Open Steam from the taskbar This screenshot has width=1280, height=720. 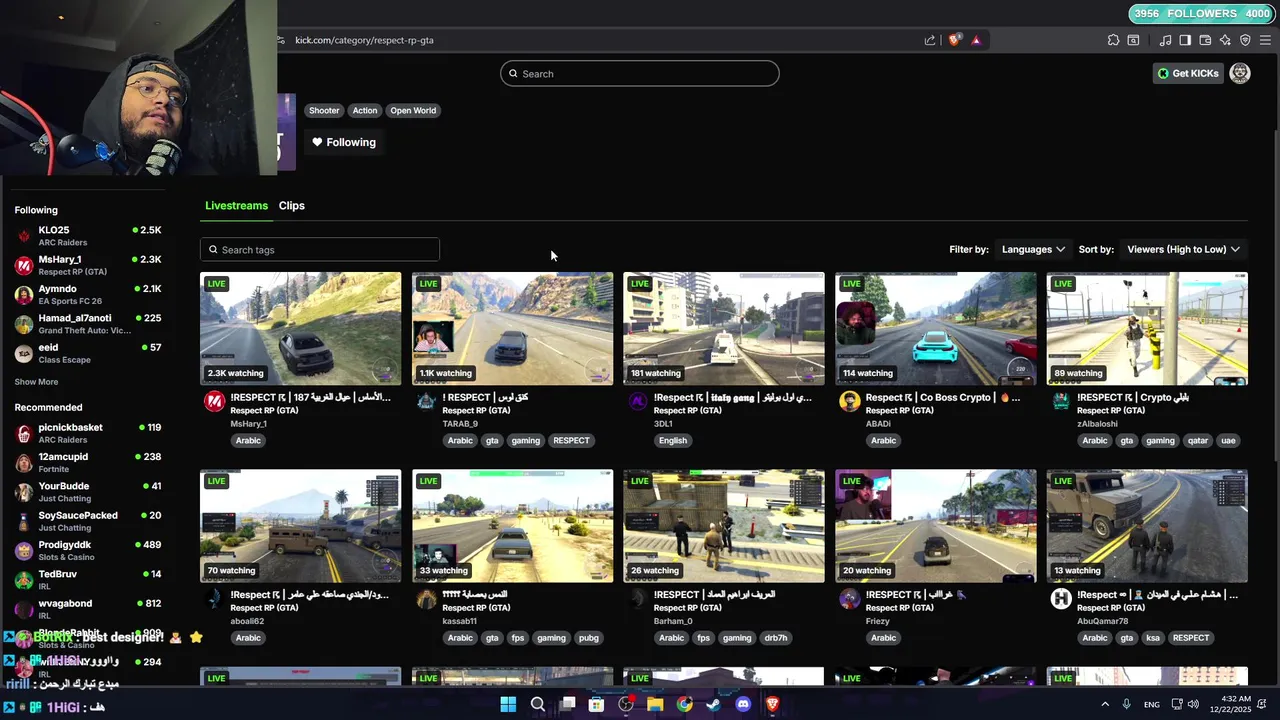[714, 704]
